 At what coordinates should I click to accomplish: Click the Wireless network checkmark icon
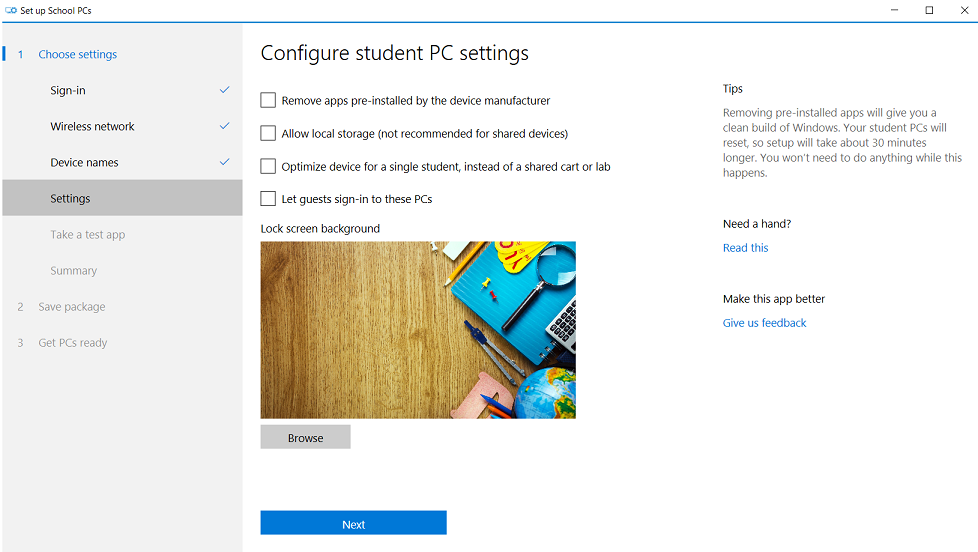pos(225,126)
